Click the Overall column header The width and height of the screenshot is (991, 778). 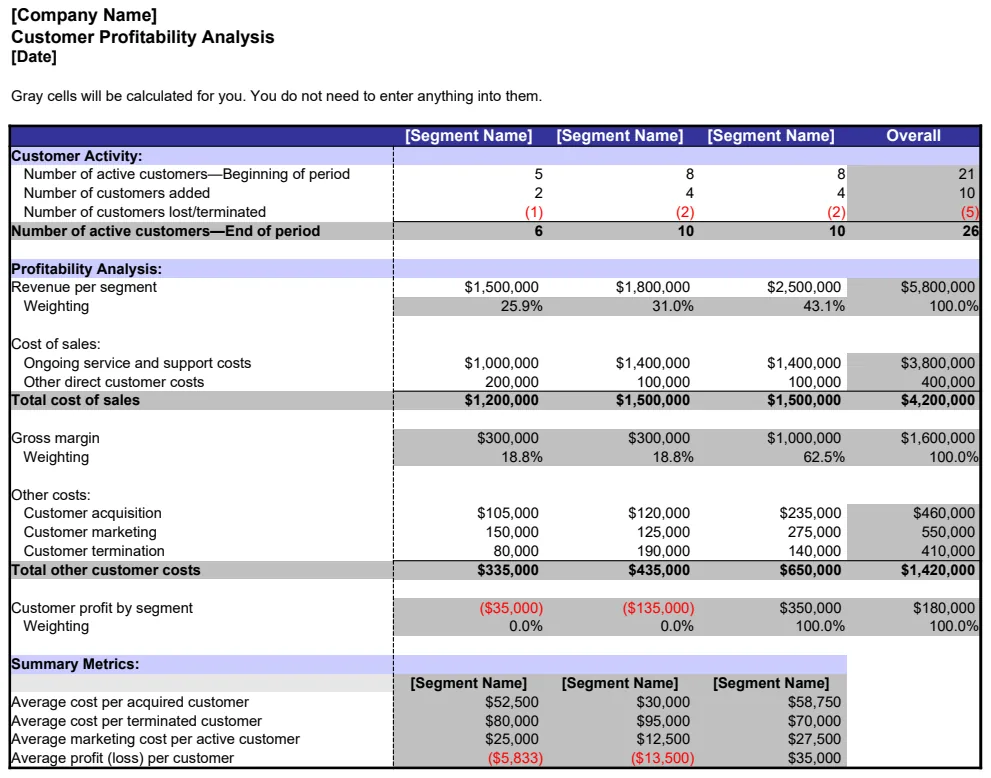click(913, 136)
